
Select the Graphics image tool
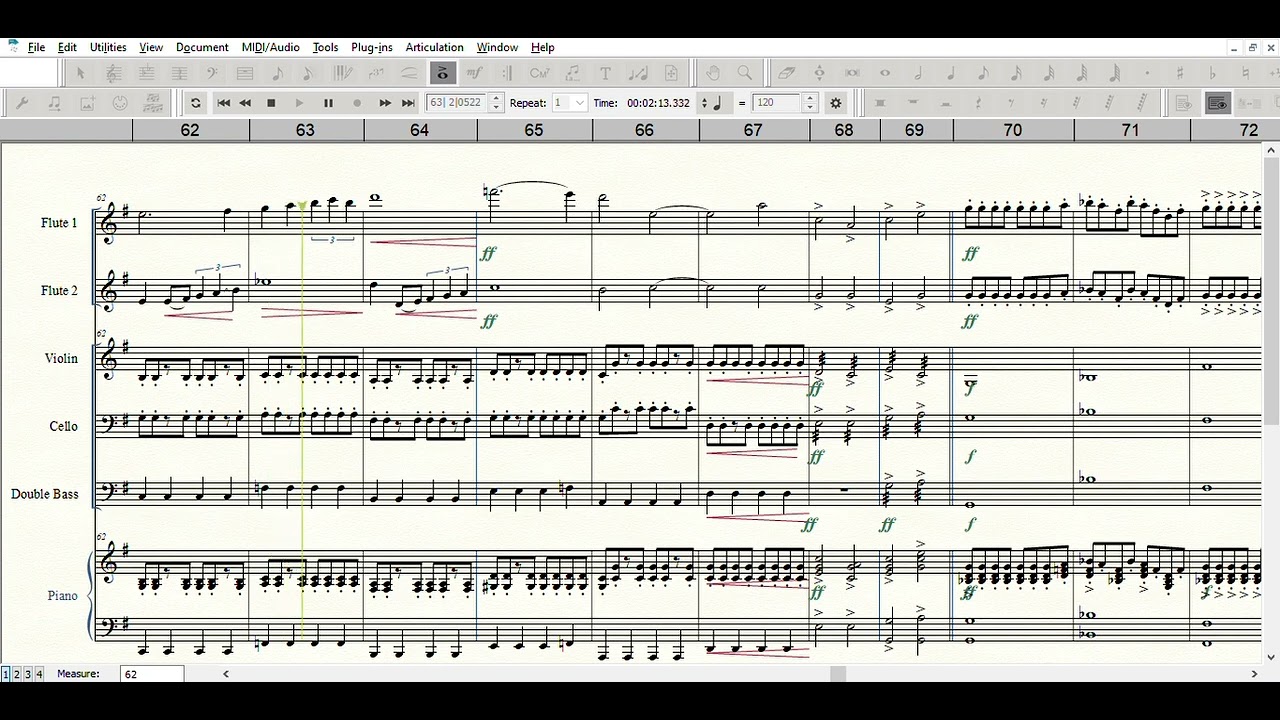click(87, 103)
